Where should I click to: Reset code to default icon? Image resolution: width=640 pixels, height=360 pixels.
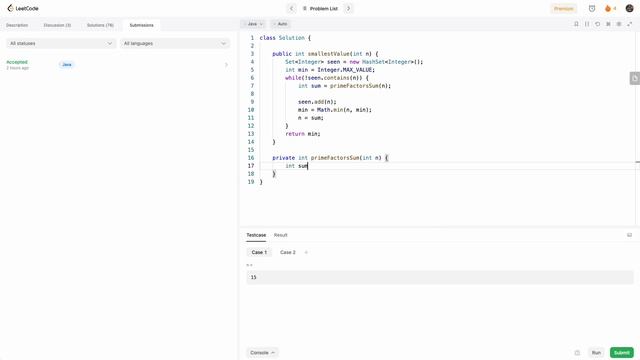598,24
